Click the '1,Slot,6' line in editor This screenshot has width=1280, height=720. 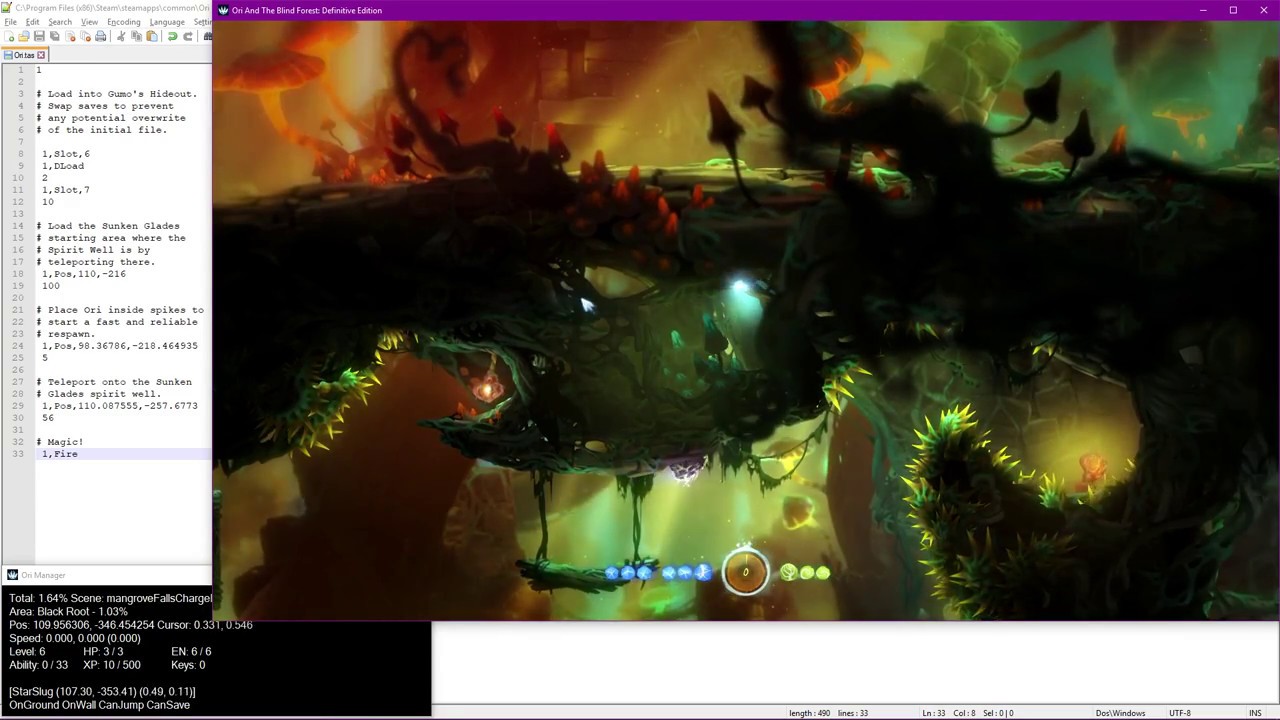(x=66, y=154)
